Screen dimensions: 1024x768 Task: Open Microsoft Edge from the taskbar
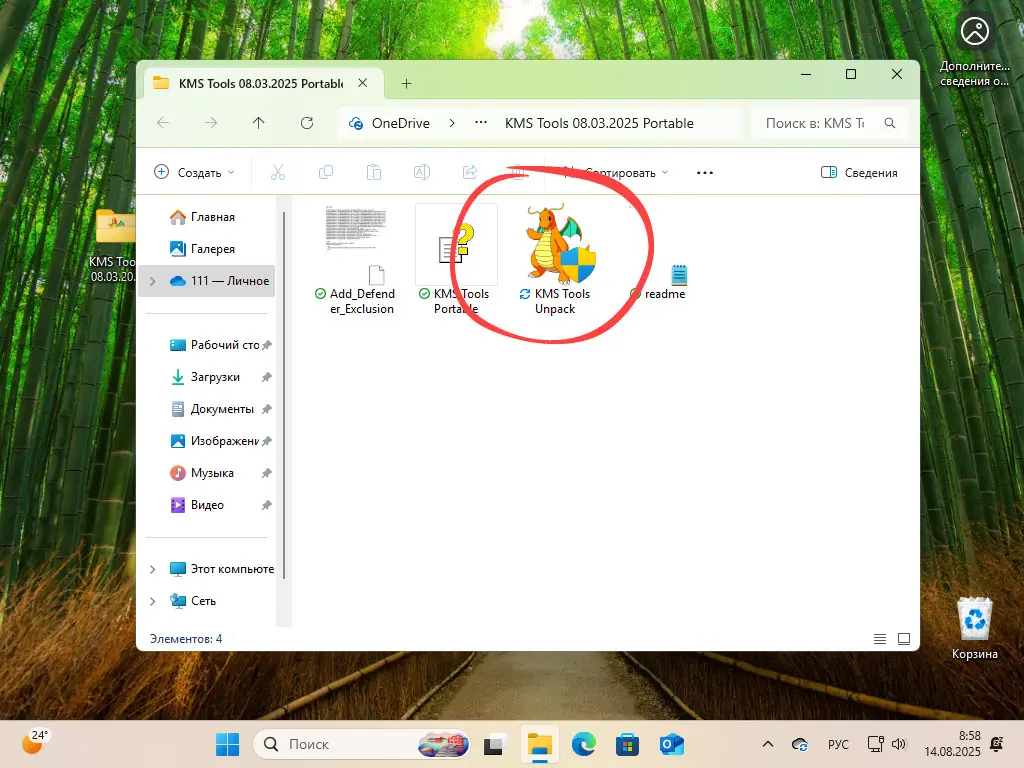(x=583, y=744)
